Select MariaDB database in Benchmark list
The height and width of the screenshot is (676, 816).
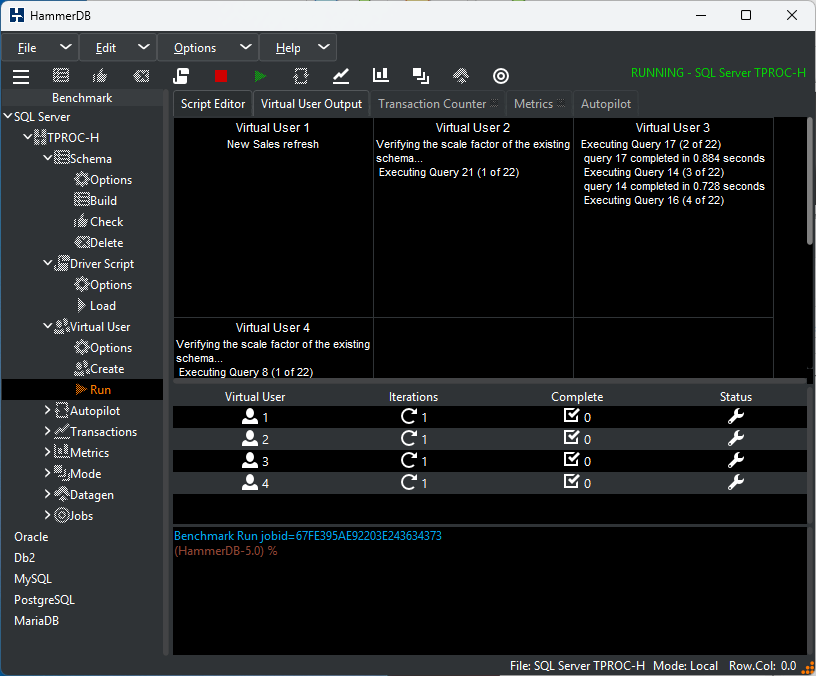click(x=36, y=620)
